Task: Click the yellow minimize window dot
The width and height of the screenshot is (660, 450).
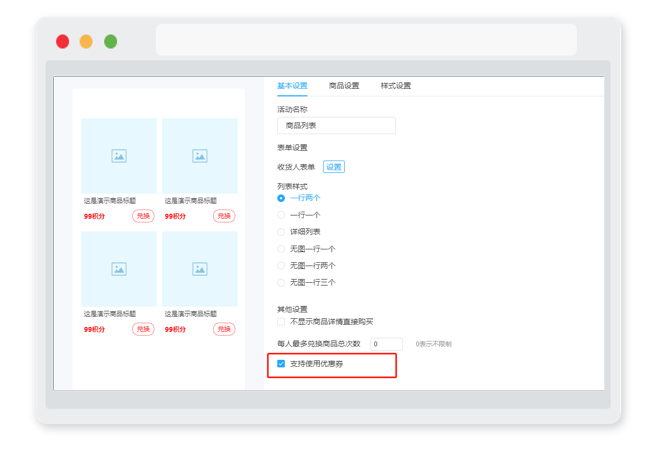Action: (86, 42)
